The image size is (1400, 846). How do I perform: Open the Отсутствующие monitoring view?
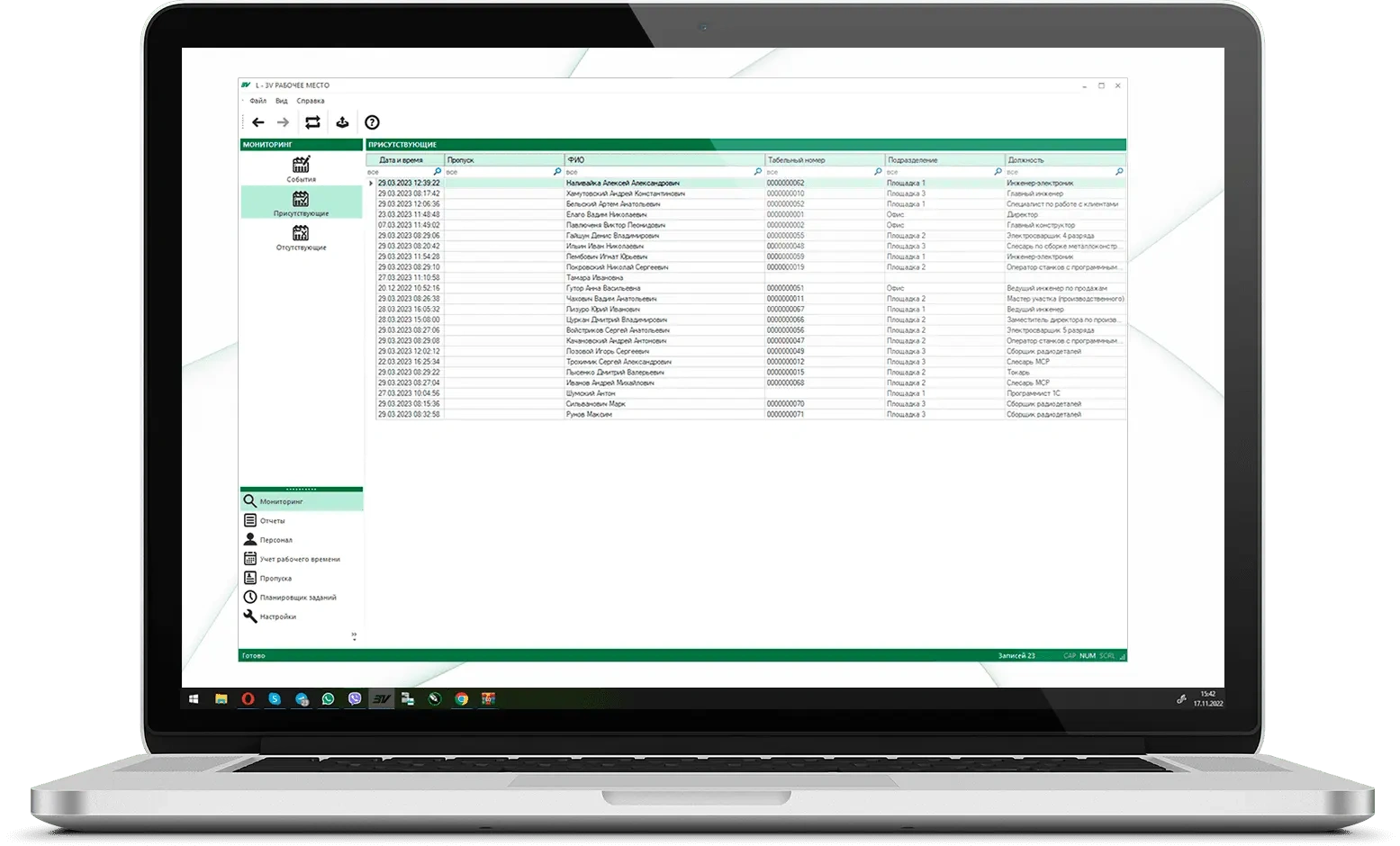[301, 238]
